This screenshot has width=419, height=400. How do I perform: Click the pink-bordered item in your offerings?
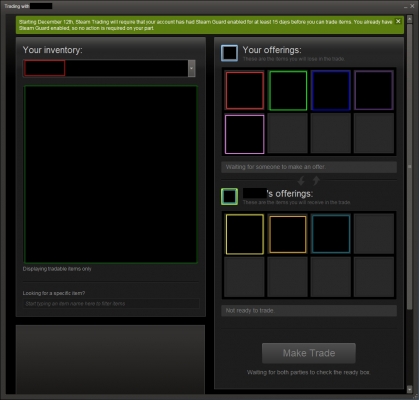[x=245, y=134]
